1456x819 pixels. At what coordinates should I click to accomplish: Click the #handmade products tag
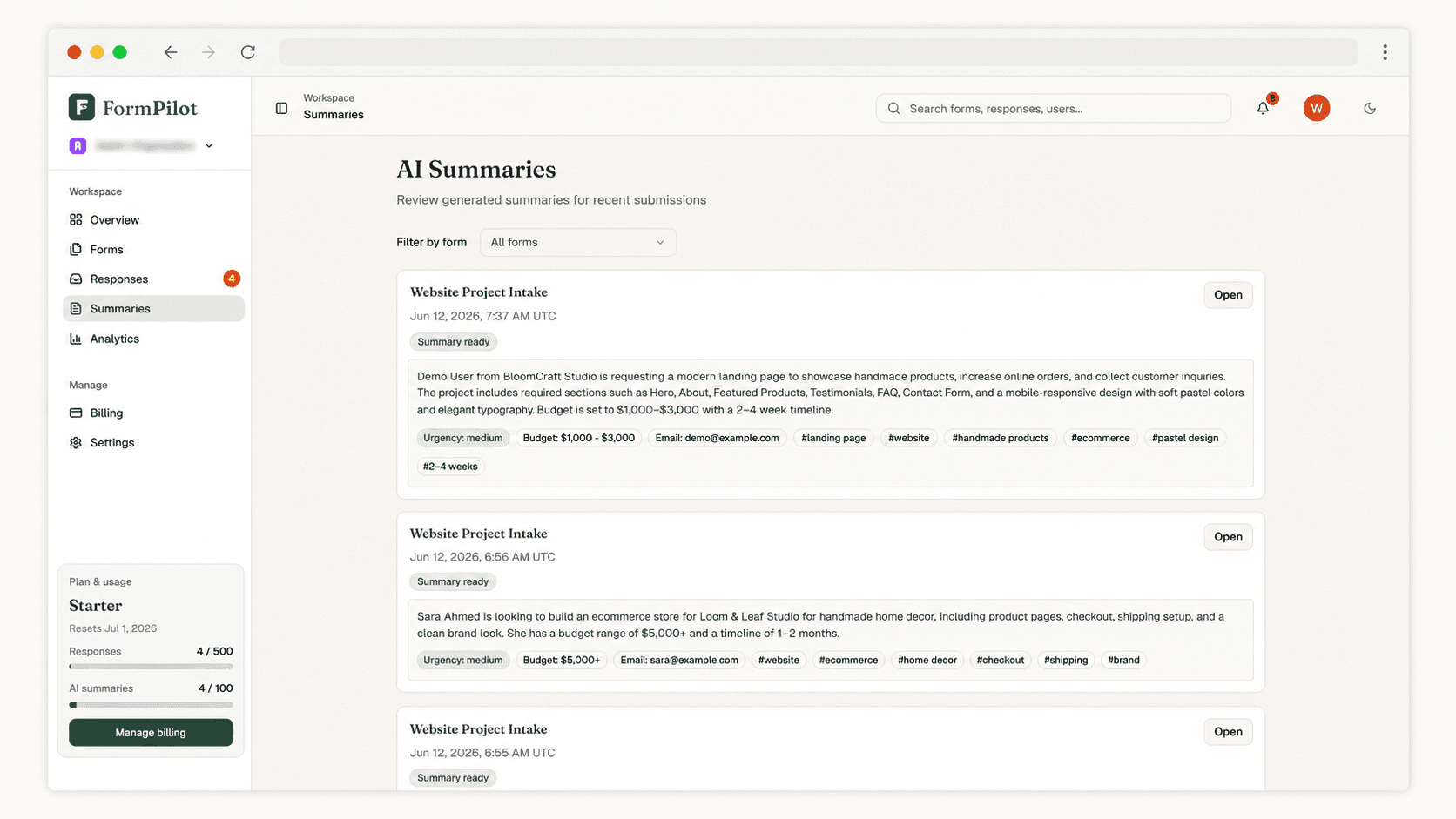pyautogui.click(x=1000, y=438)
